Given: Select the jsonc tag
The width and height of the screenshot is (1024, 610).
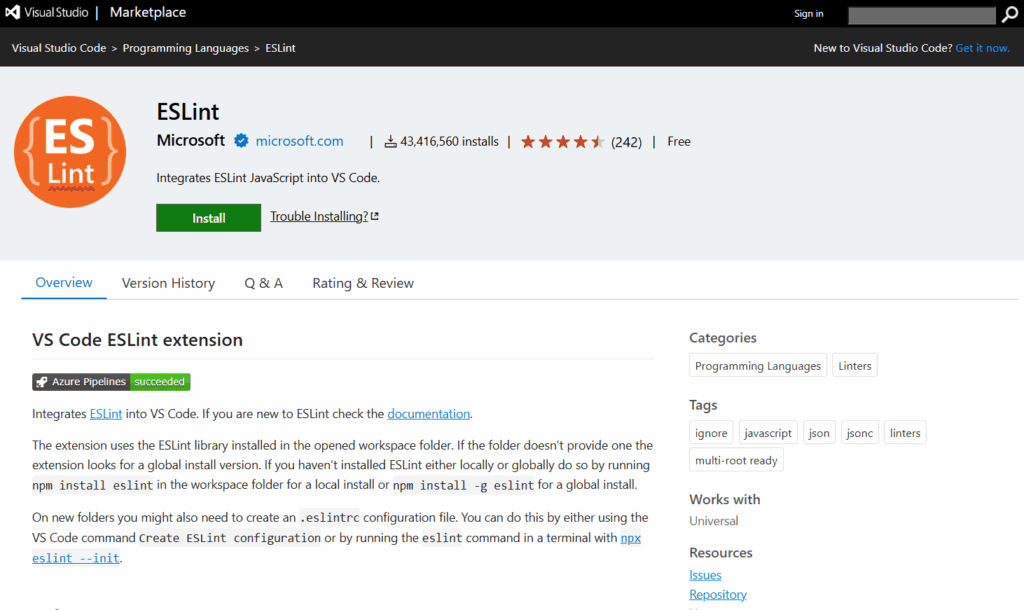Looking at the screenshot, I should [x=859, y=433].
